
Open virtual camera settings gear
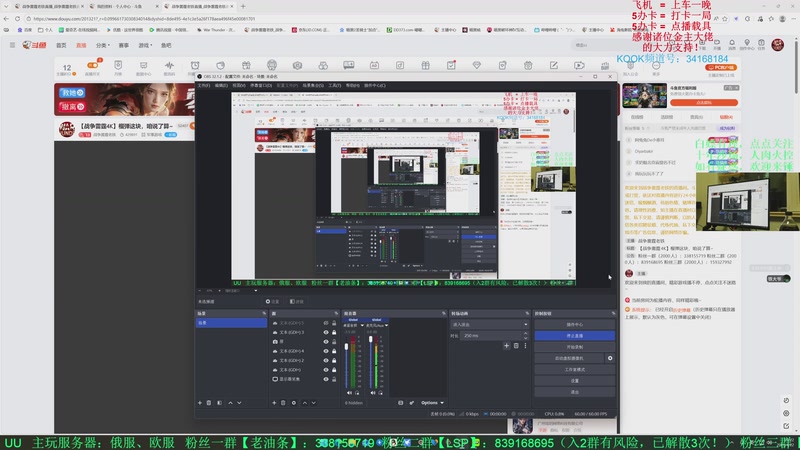610,358
